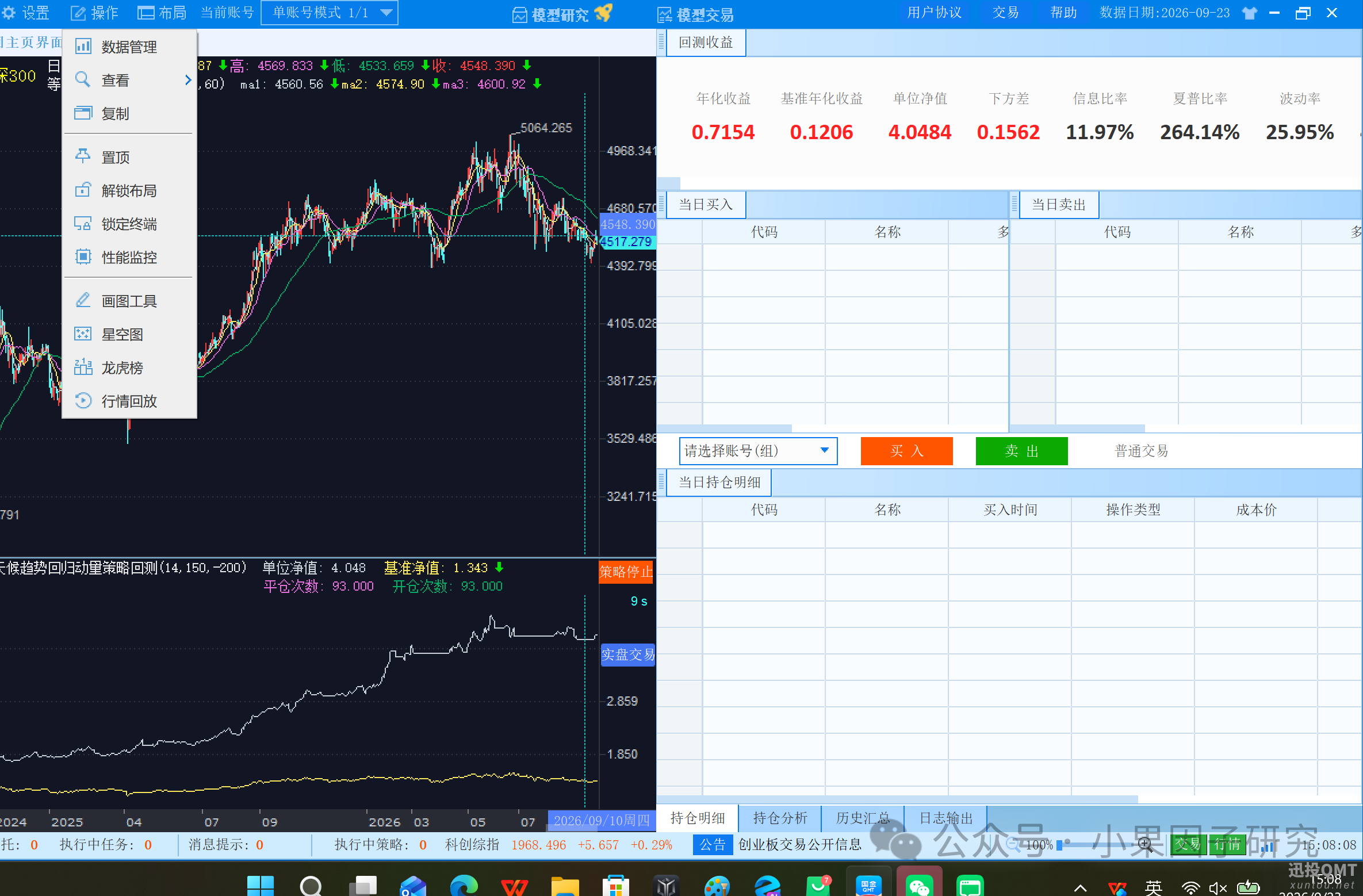Open the 用户协议 link
The image size is (1363, 896).
coord(934,13)
